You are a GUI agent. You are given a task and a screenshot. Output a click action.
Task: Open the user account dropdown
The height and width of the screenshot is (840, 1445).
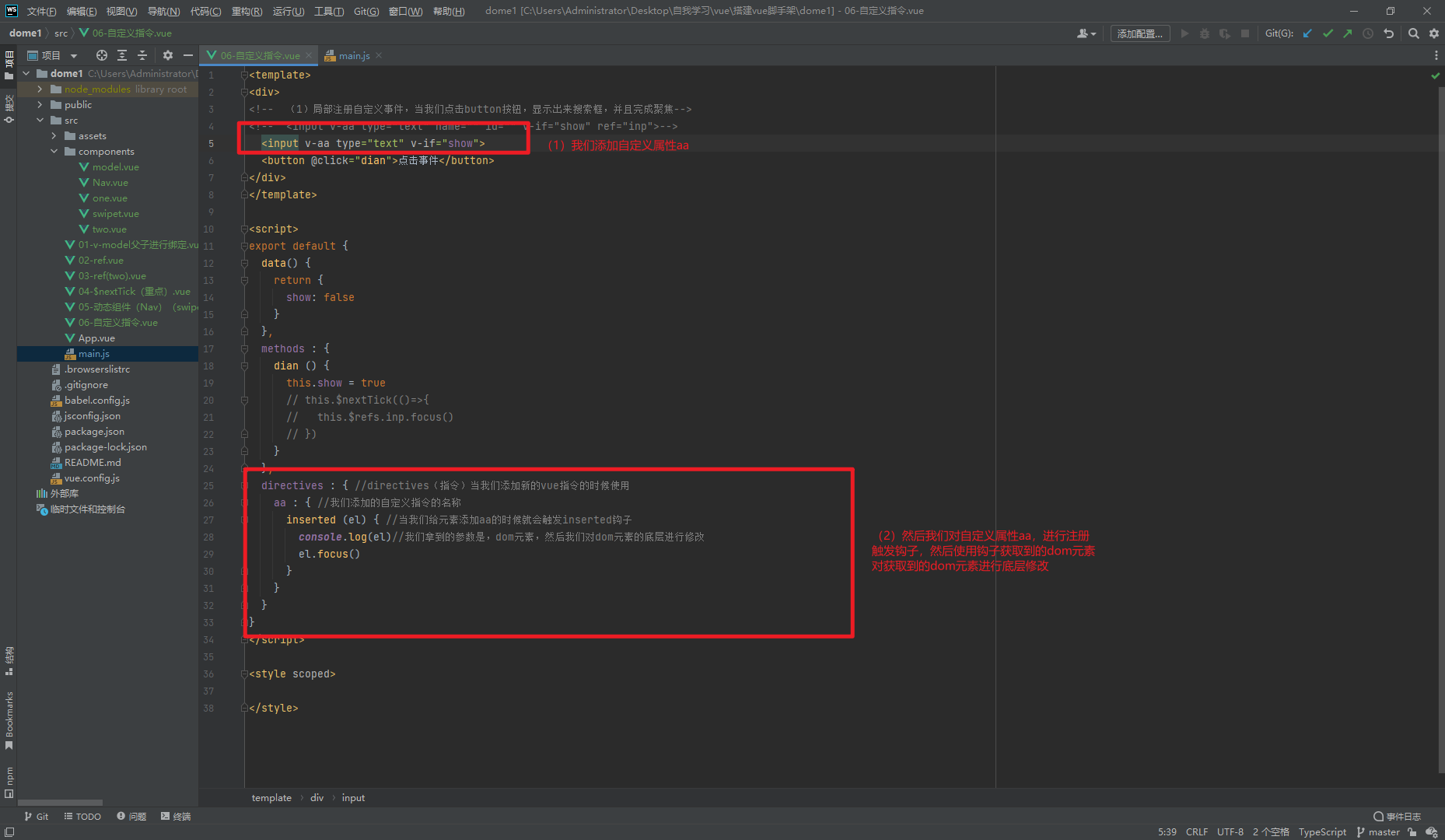1086,33
